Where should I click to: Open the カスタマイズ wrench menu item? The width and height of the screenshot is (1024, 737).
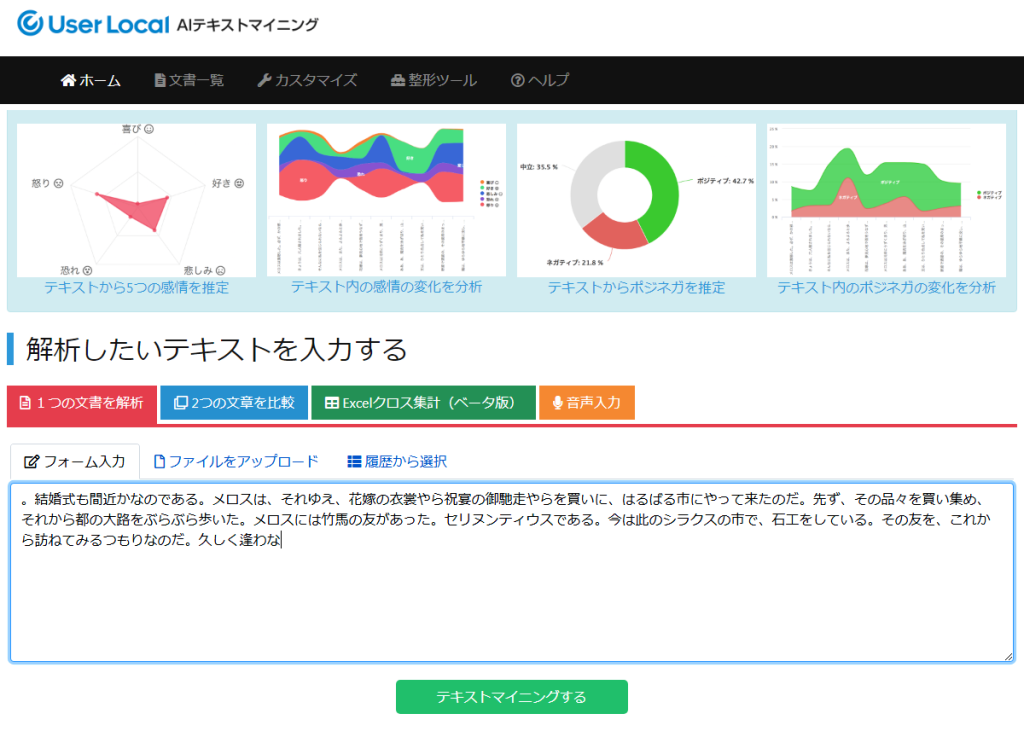pyautogui.click(x=307, y=80)
